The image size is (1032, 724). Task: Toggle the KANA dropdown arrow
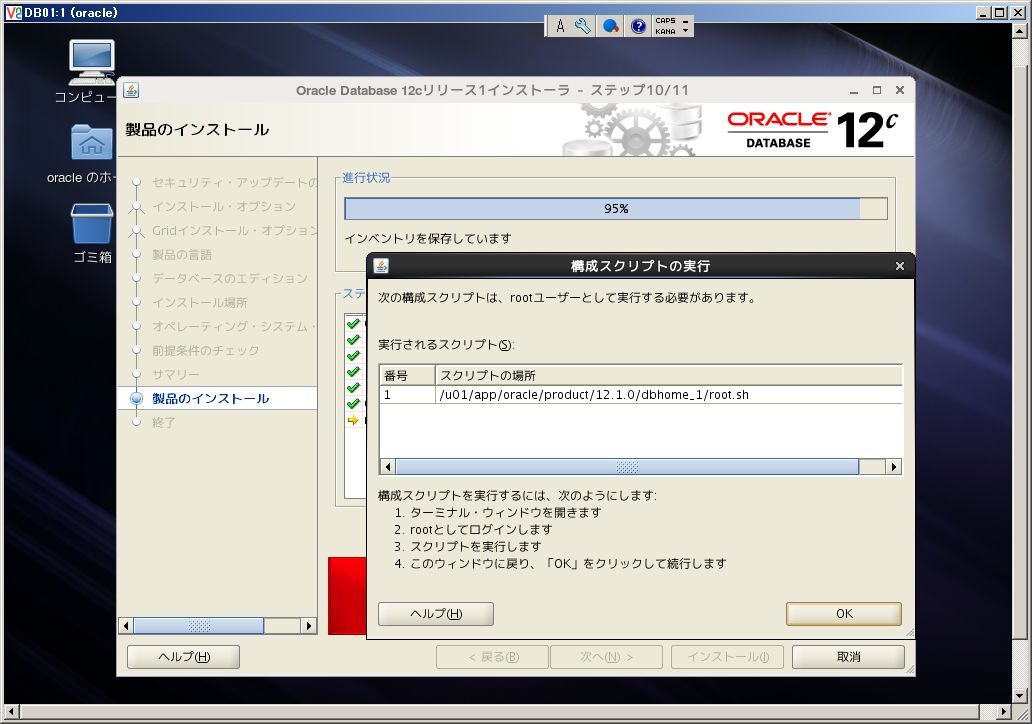point(685,31)
